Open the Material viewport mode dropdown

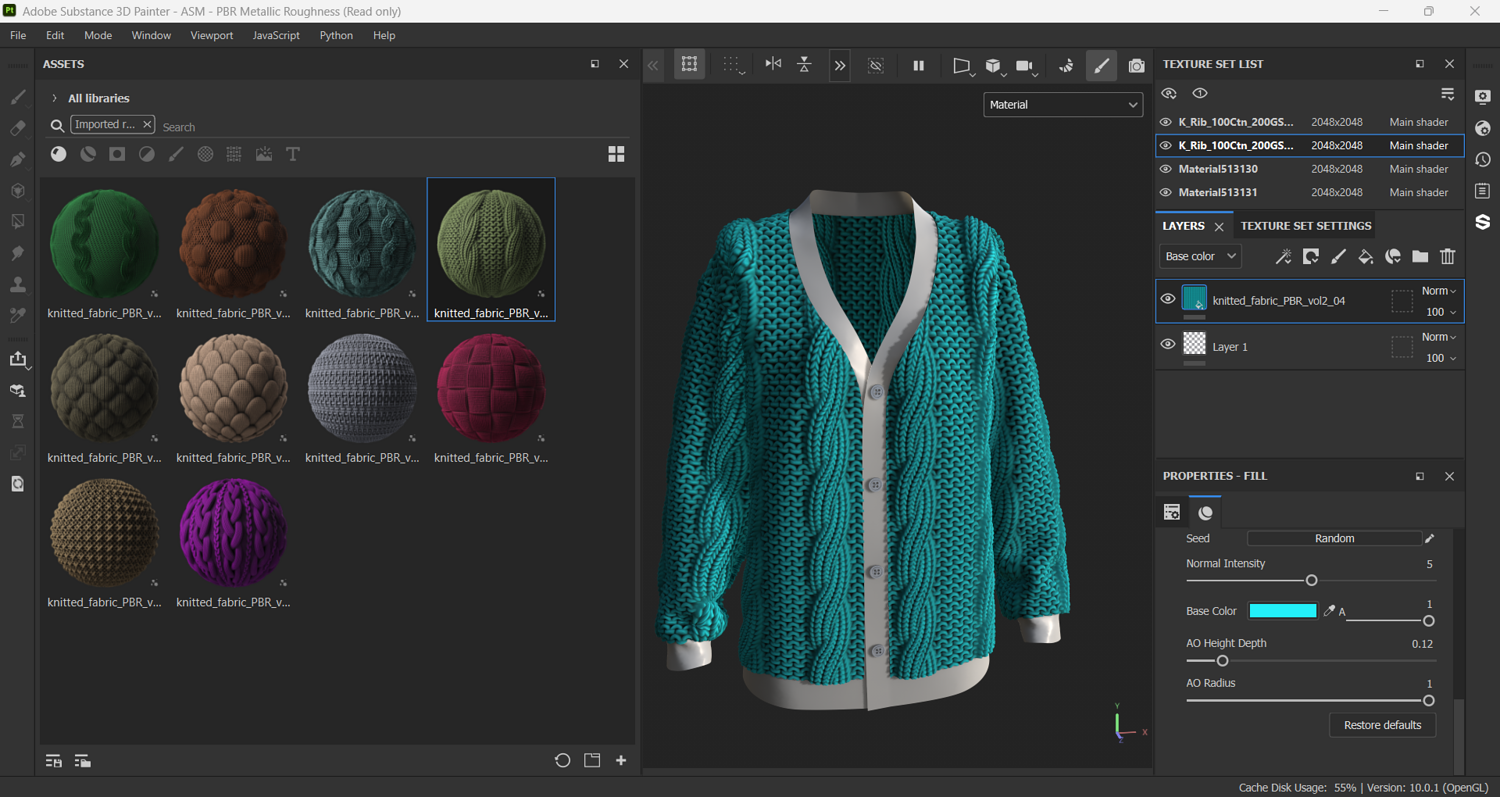(x=1062, y=105)
